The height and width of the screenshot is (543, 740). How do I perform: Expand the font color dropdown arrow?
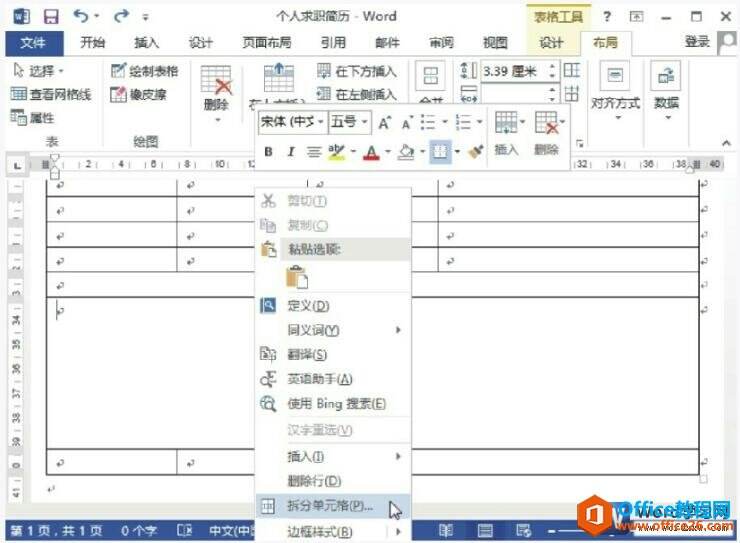(388, 152)
